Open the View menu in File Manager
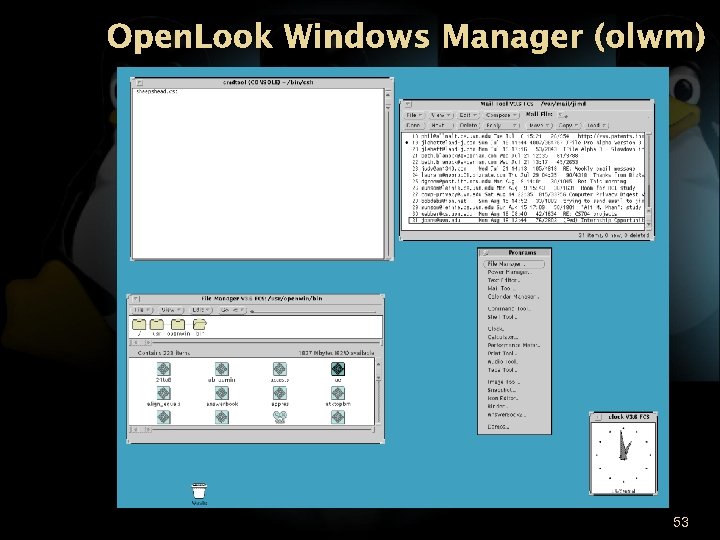 tap(171, 310)
